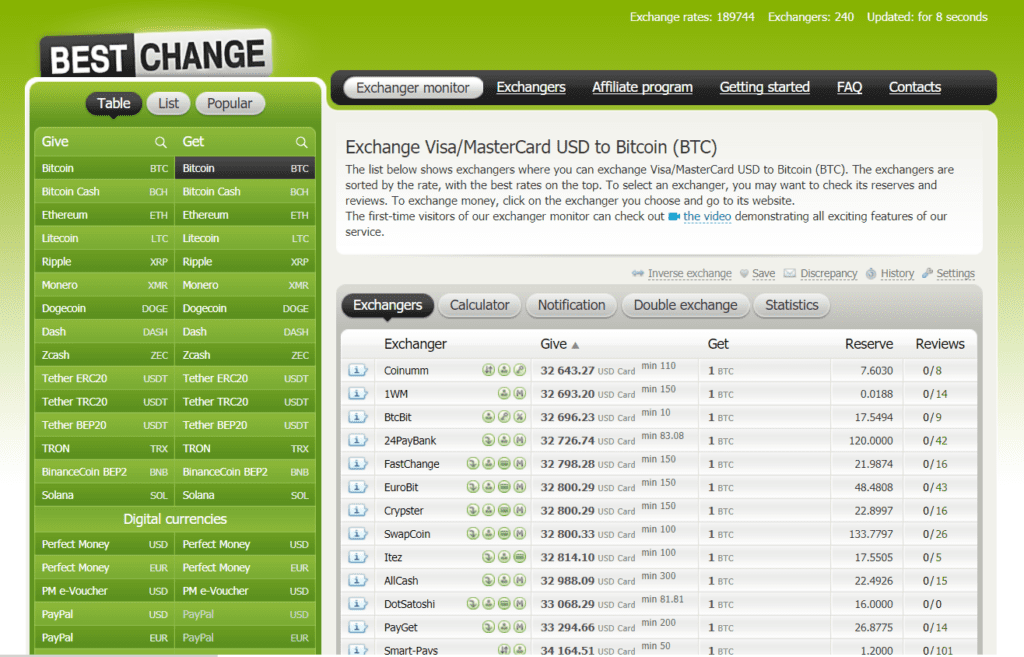Open the Exchangers link in the top navigation
This screenshot has width=1024, height=657.
(x=531, y=88)
